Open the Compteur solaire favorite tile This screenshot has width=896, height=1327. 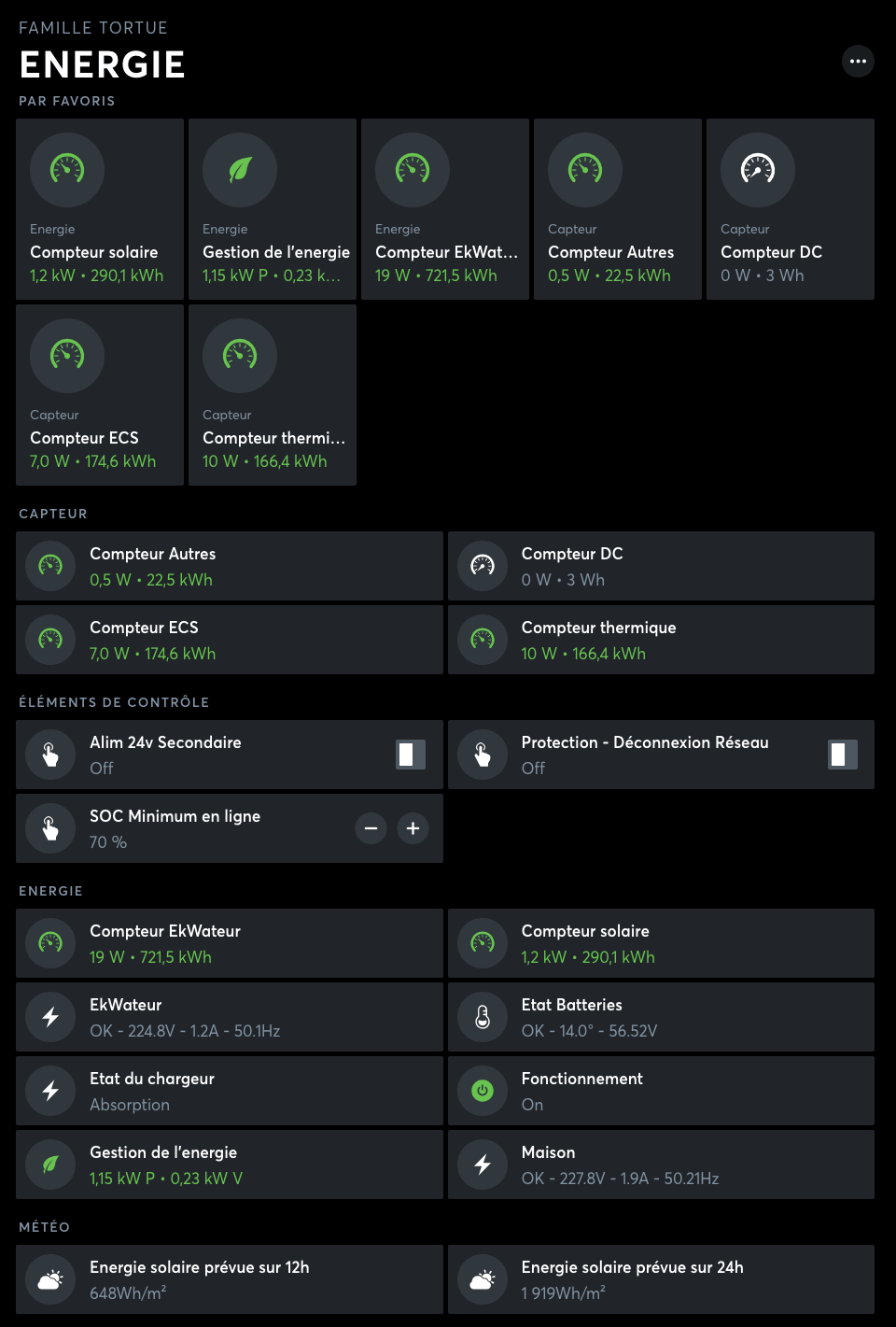(x=100, y=209)
